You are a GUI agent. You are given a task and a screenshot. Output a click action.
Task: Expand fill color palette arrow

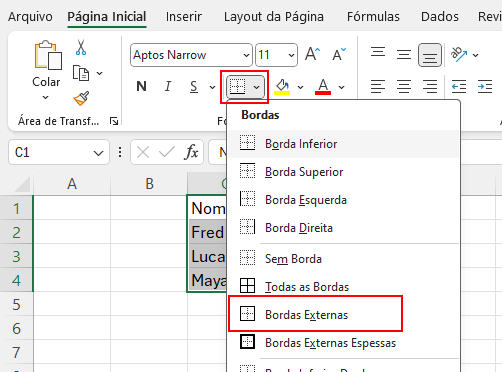point(300,87)
